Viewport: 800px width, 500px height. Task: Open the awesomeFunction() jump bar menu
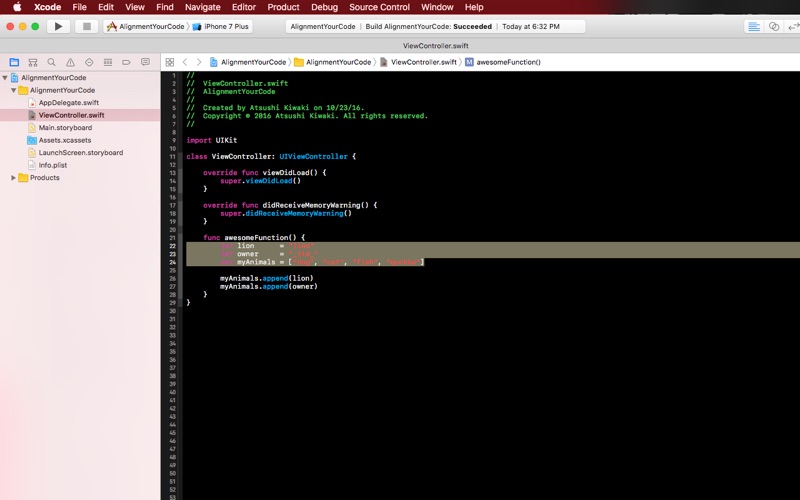[x=503, y=62]
